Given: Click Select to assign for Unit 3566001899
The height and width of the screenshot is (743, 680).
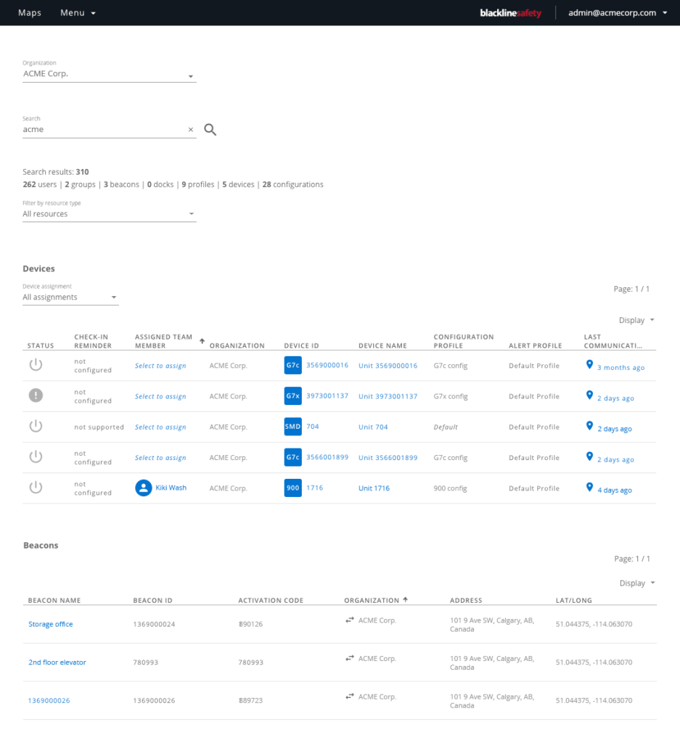Looking at the screenshot, I should 160,458.
